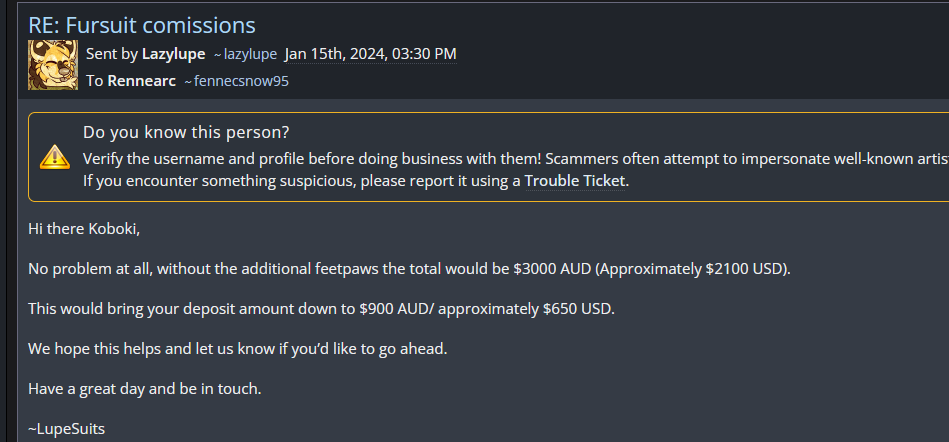
Task: Click the line about the $900 AUD deposit
Action: [x=321, y=309]
